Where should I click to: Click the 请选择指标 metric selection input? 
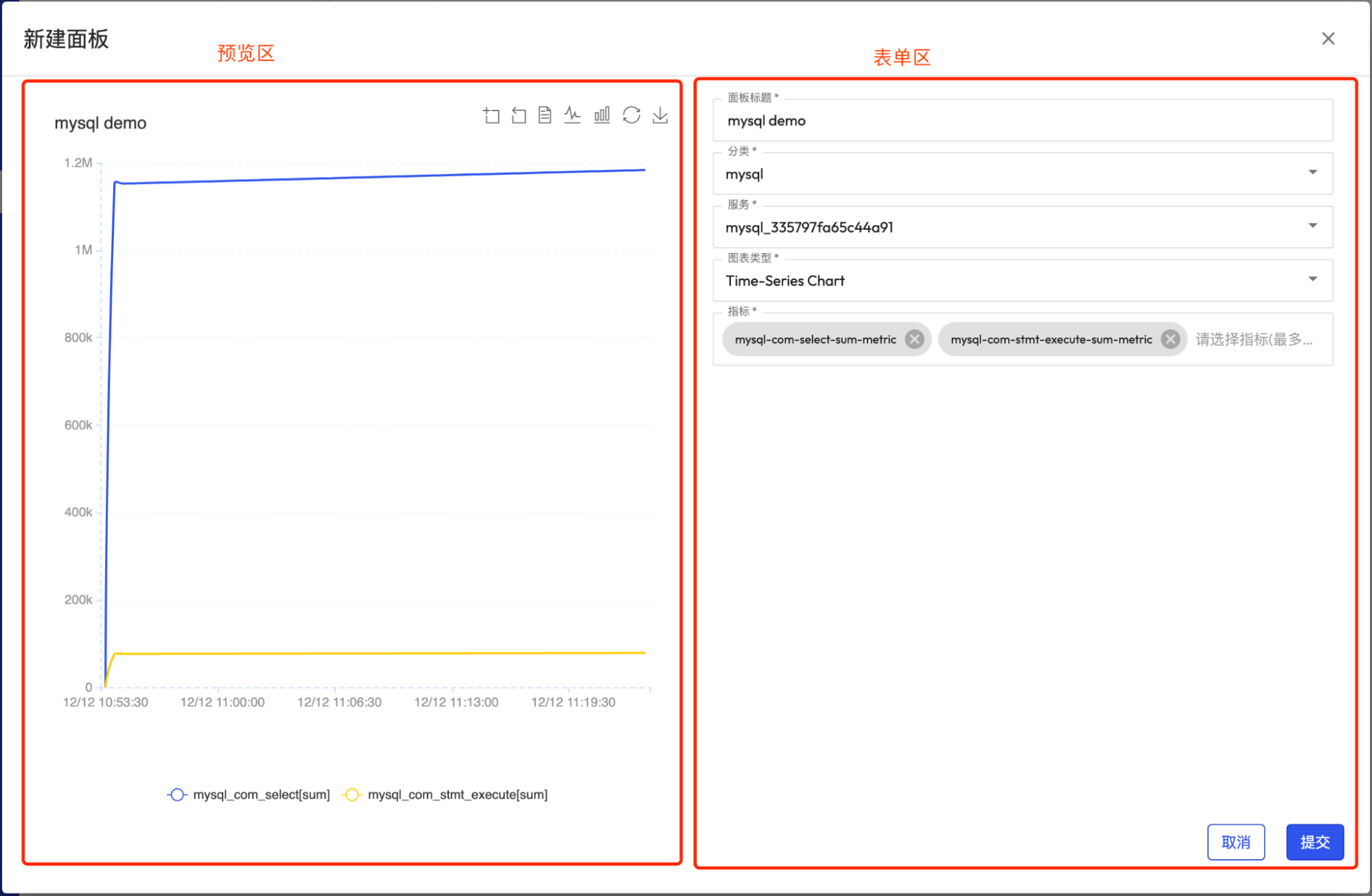click(x=1255, y=339)
